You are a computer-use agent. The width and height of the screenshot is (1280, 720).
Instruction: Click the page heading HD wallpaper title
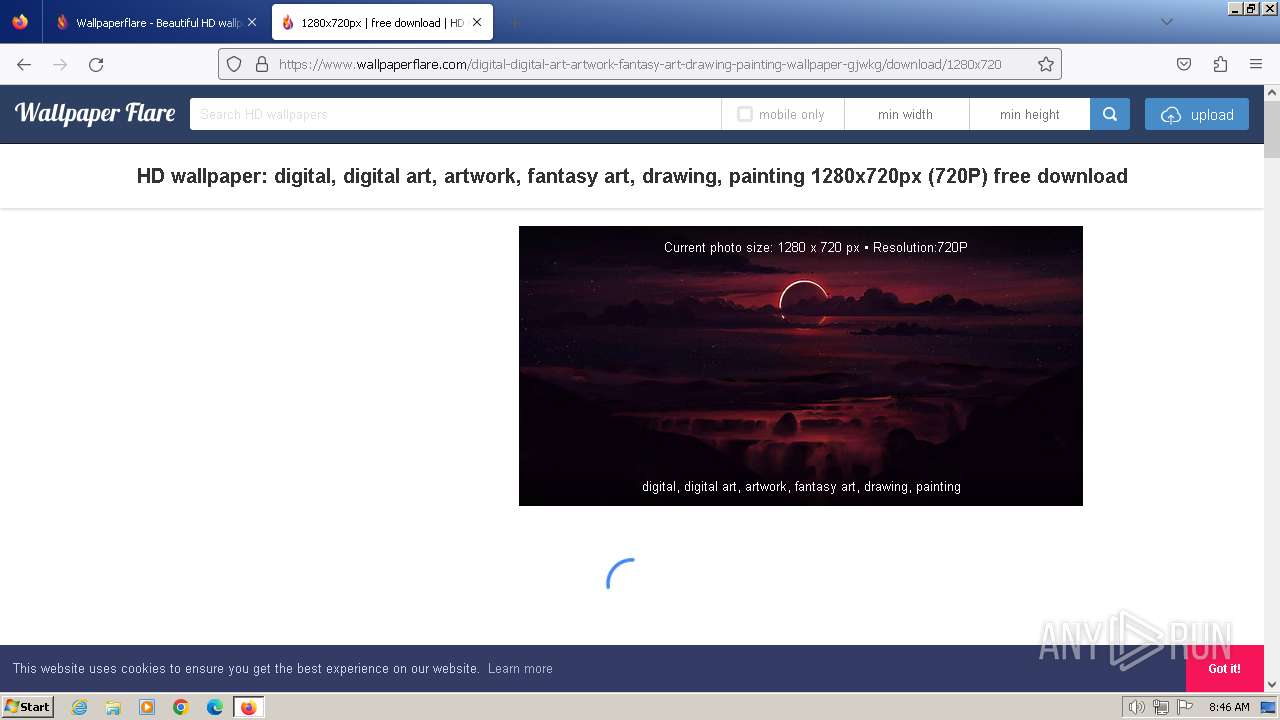(632, 176)
